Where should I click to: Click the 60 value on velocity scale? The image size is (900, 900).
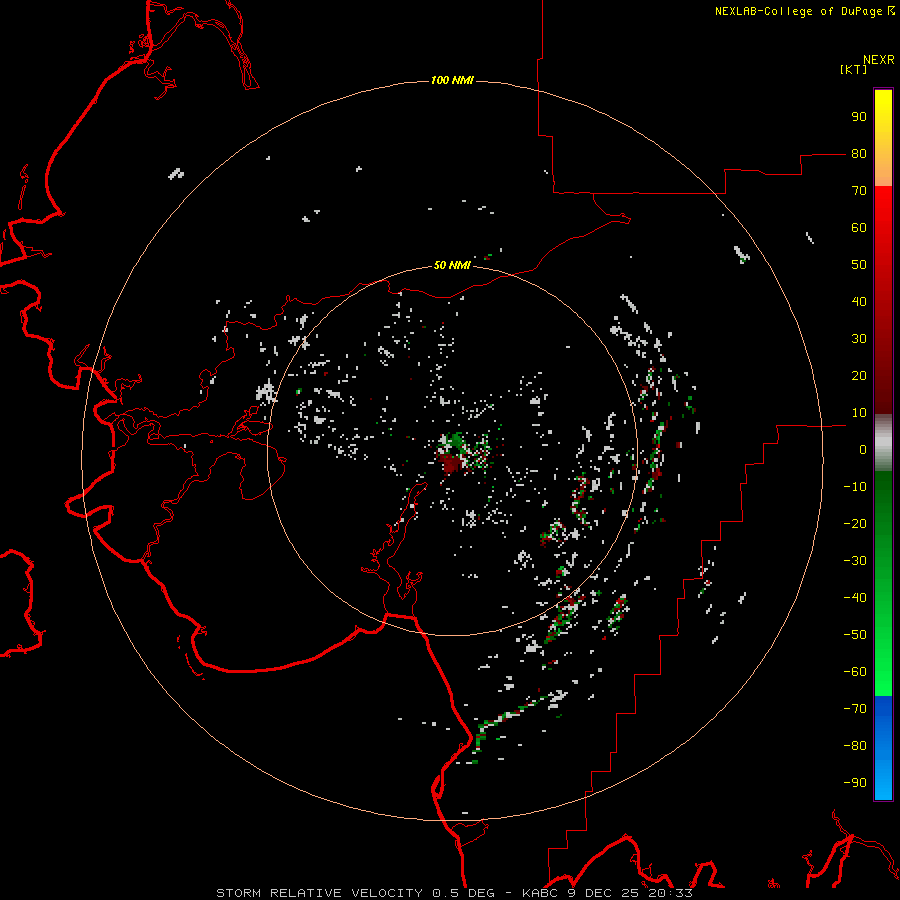859,228
